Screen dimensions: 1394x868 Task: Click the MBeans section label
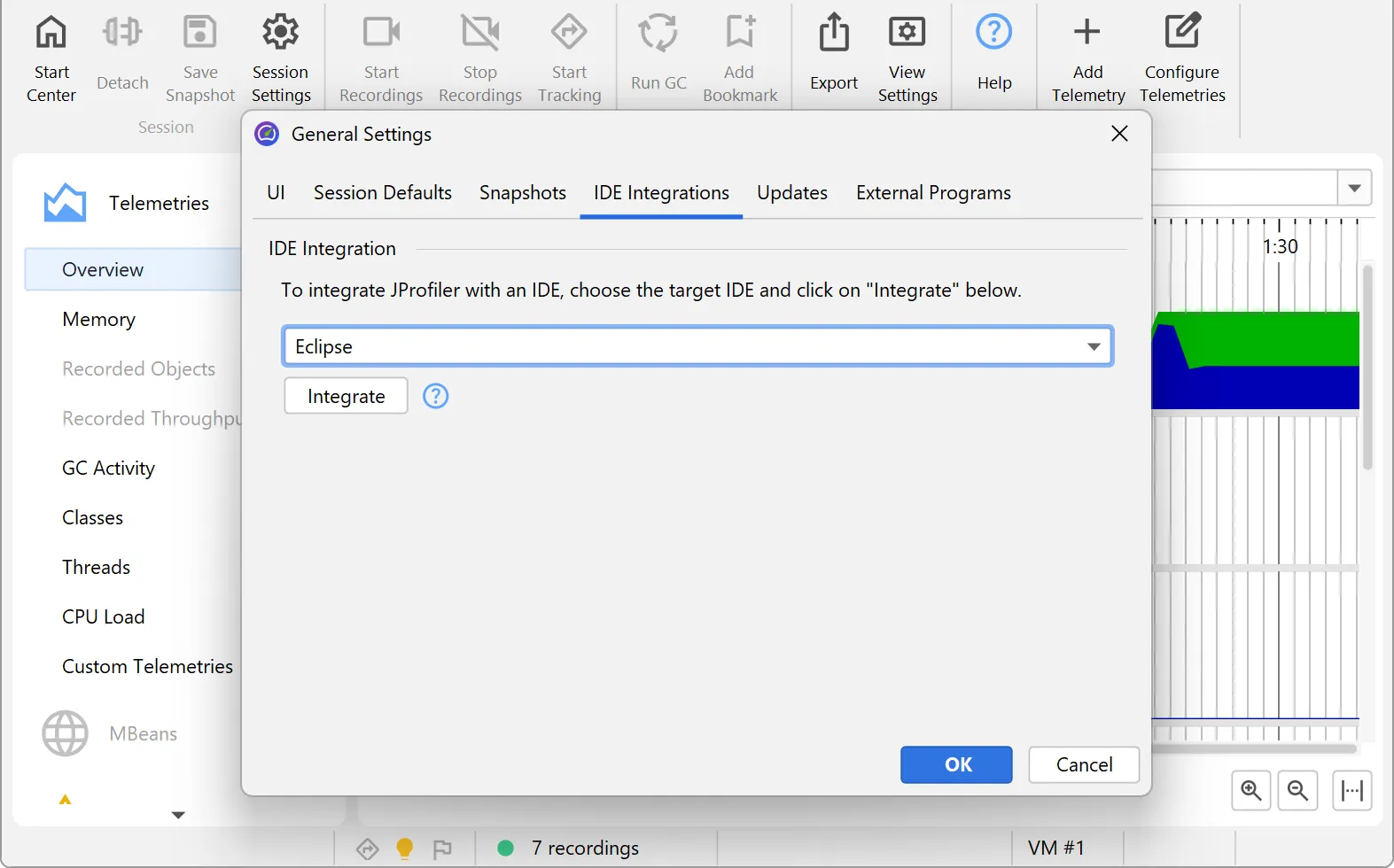(x=143, y=733)
